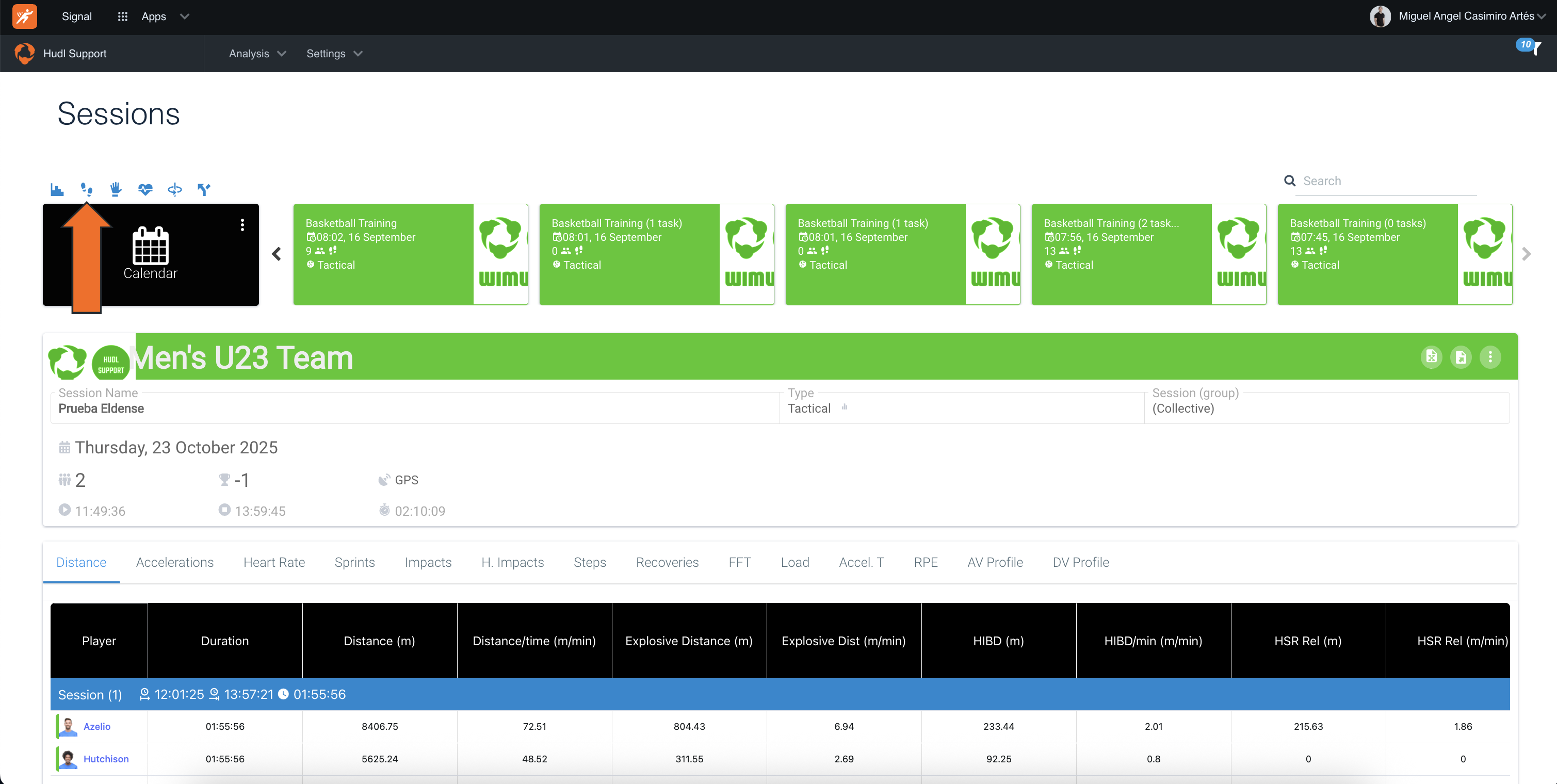1557x784 pixels.
Task: Open the Analysis menu
Action: (x=257, y=53)
